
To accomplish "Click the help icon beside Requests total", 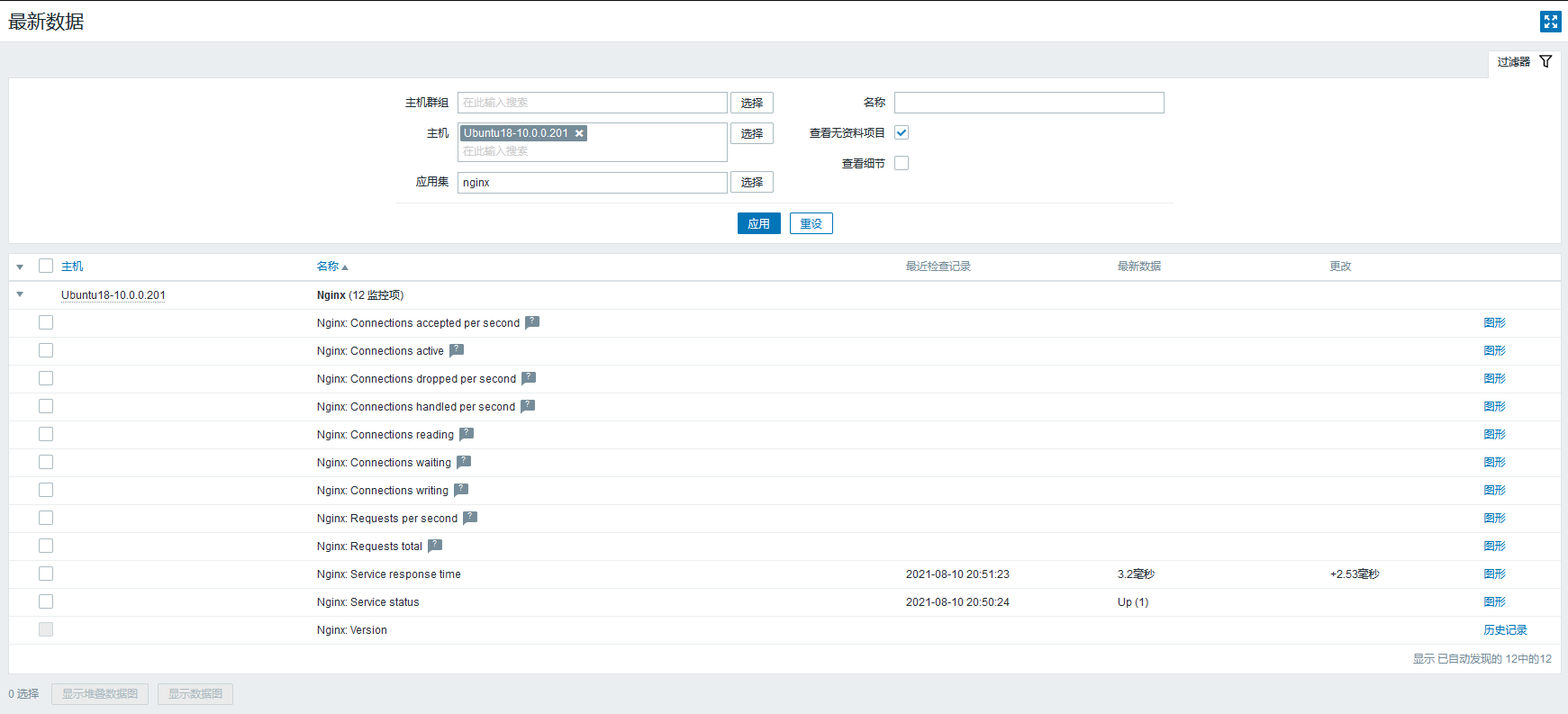I will 435,546.
